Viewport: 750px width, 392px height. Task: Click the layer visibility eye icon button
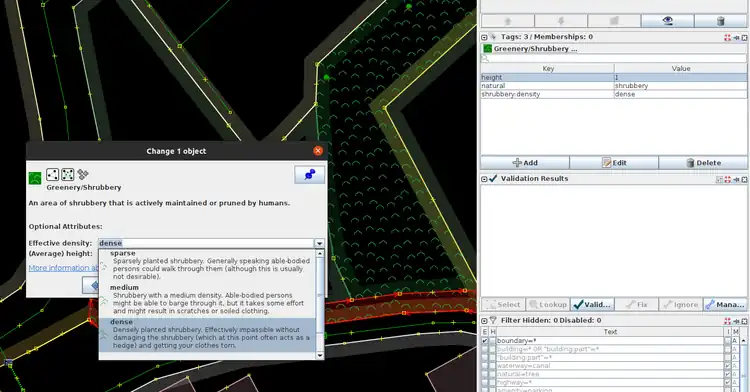667,21
